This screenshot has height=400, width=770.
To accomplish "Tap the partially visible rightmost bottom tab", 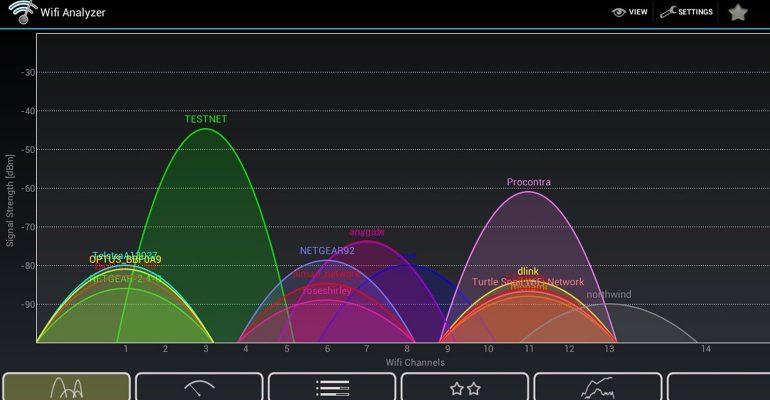I will pyautogui.click(x=718, y=387).
